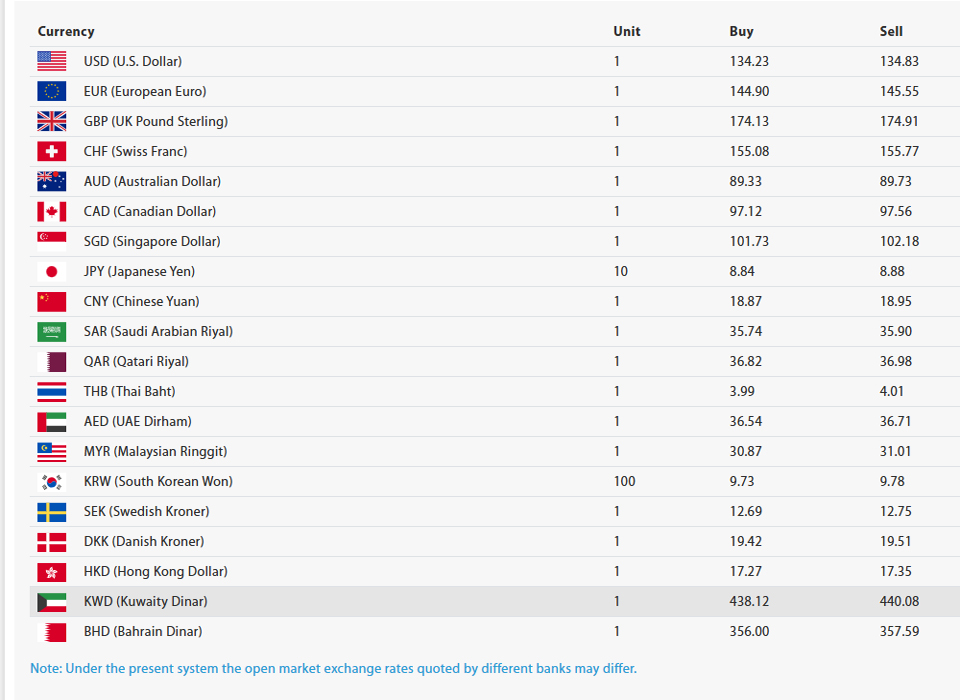Select the SGD (Singapore Dollar) label
Screen dimensions: 960x700
pos(152,241)
